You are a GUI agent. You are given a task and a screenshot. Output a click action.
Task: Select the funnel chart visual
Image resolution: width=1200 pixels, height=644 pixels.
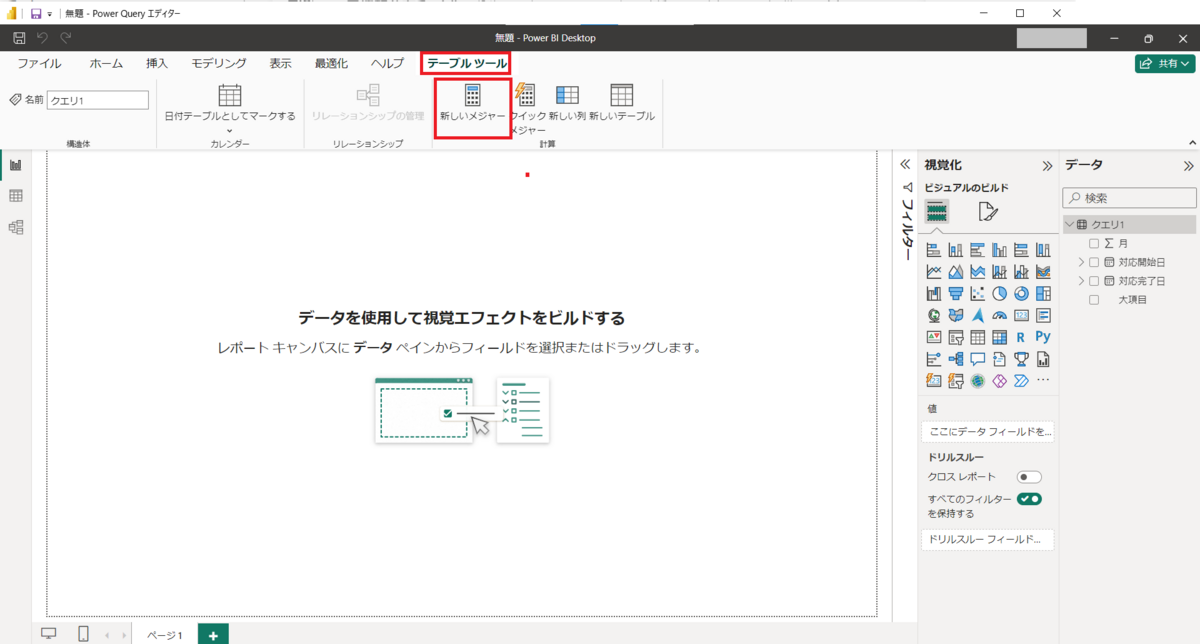(955, 293)
